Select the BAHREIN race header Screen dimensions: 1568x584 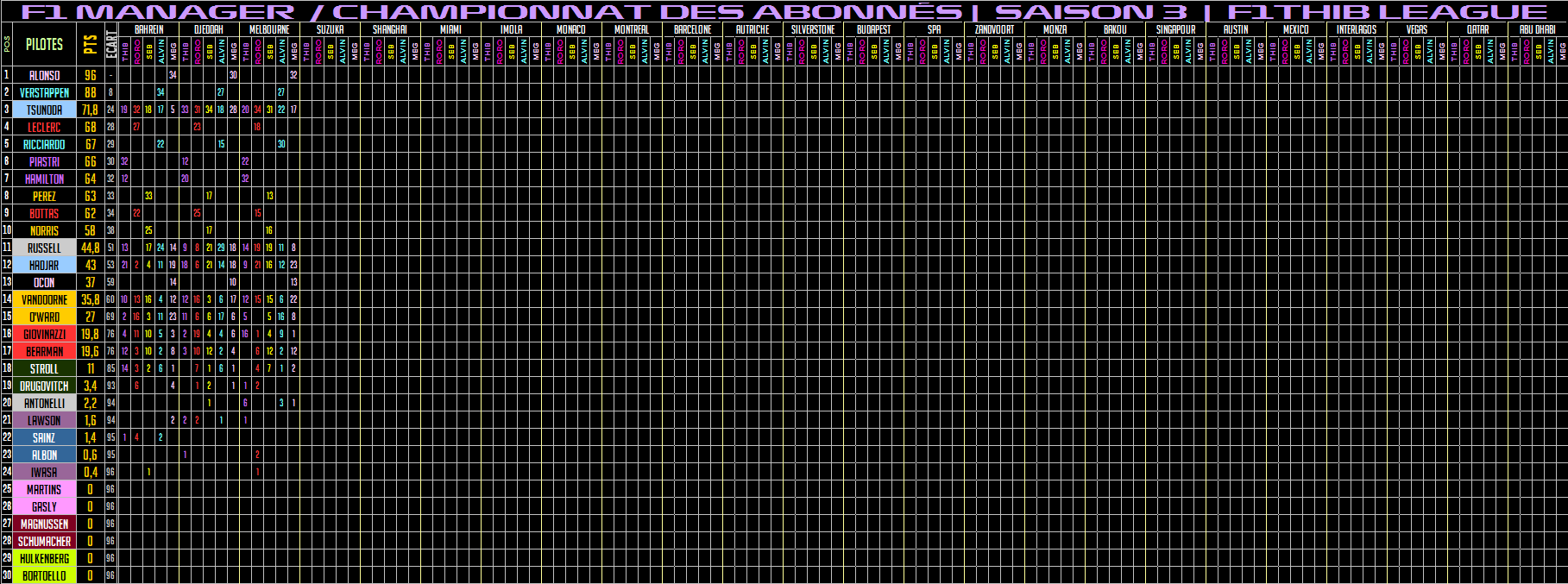[148, 29]
